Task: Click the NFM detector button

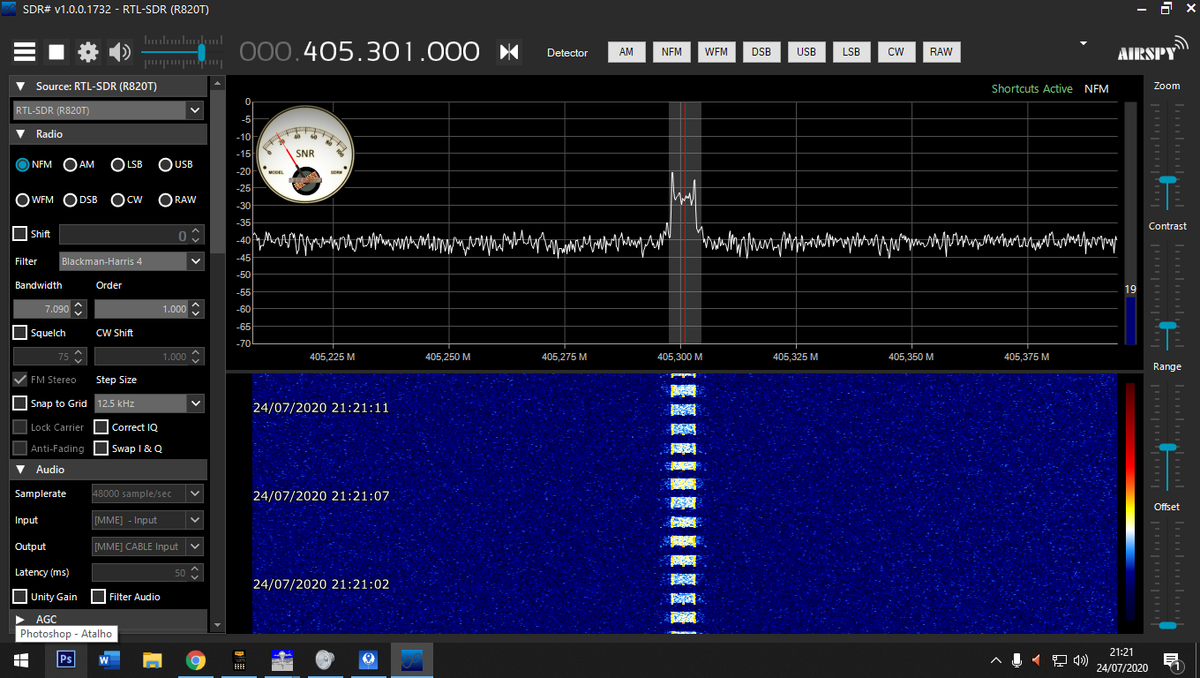Action: (671, 52)
